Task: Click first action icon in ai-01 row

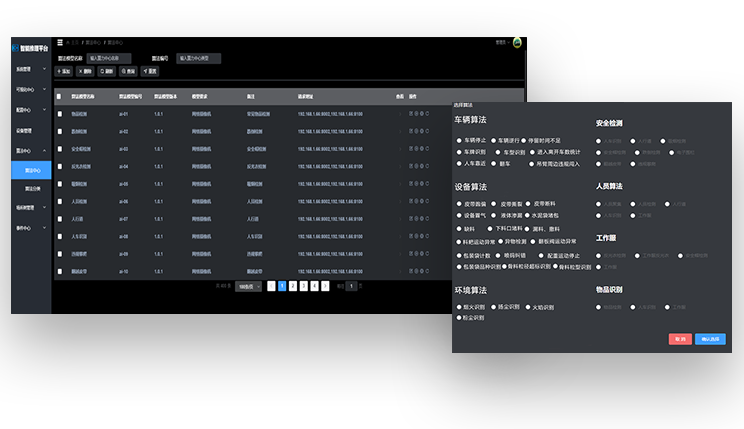Action: click(x=410, y=114)
